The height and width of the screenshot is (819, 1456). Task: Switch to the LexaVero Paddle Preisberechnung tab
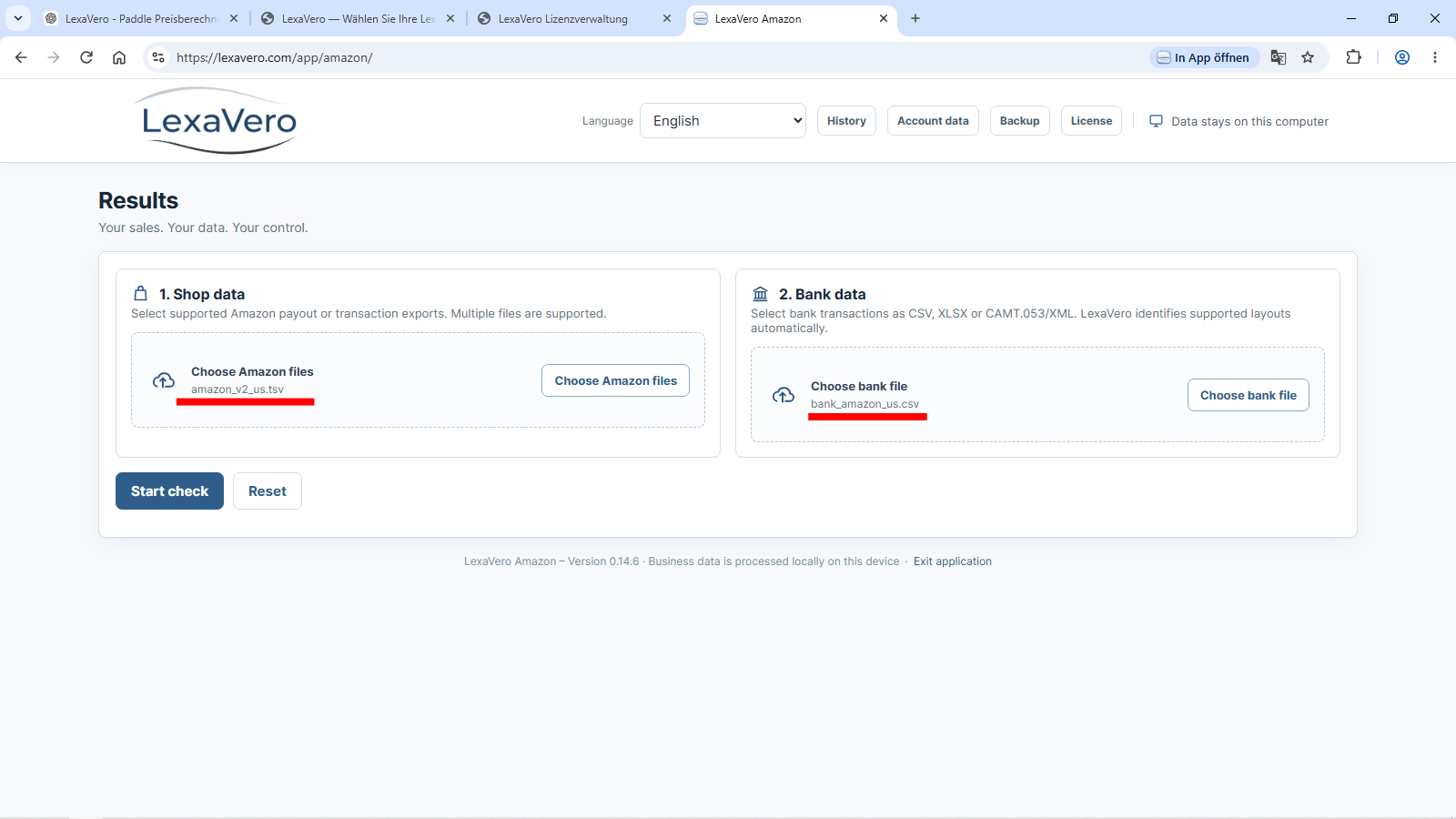[x=141, y=18]
